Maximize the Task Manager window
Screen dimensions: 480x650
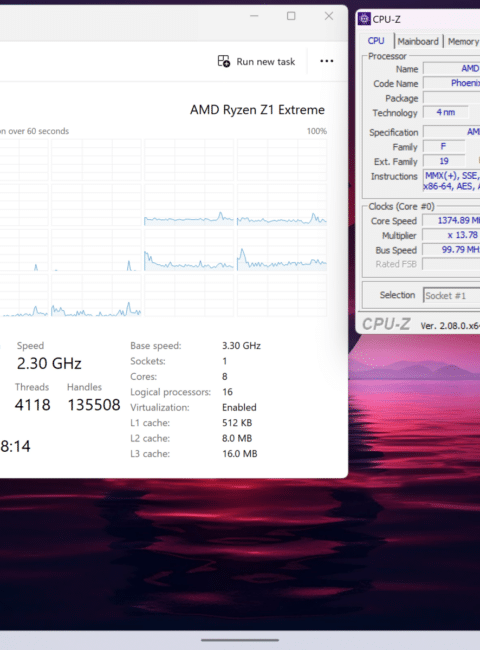point(291,16)
